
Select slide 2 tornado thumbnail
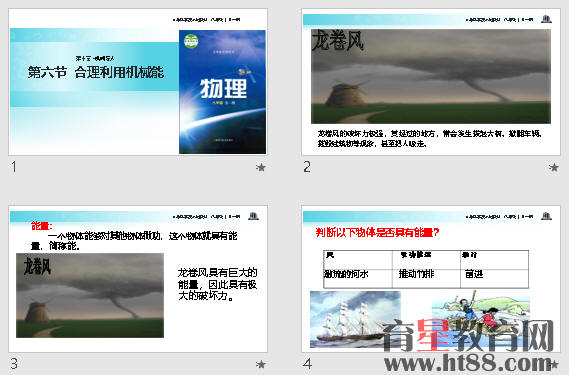tap(431, 82)
